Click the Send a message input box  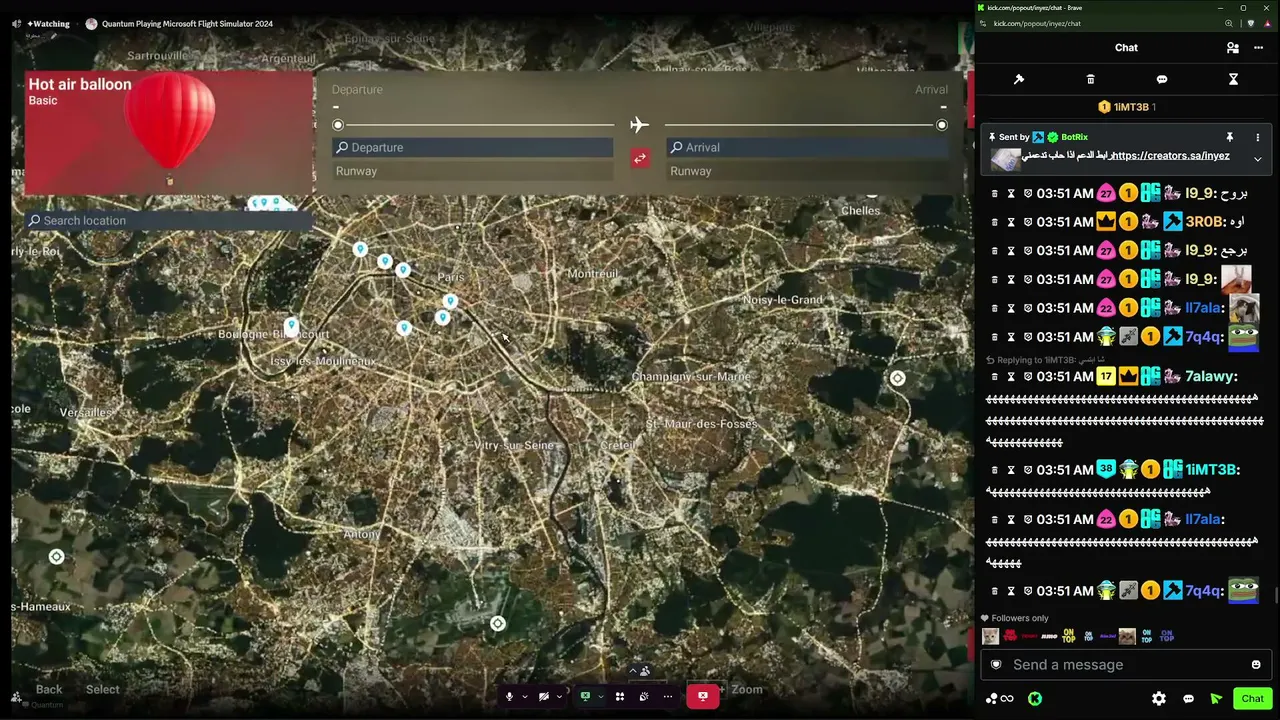[1126, 665]
